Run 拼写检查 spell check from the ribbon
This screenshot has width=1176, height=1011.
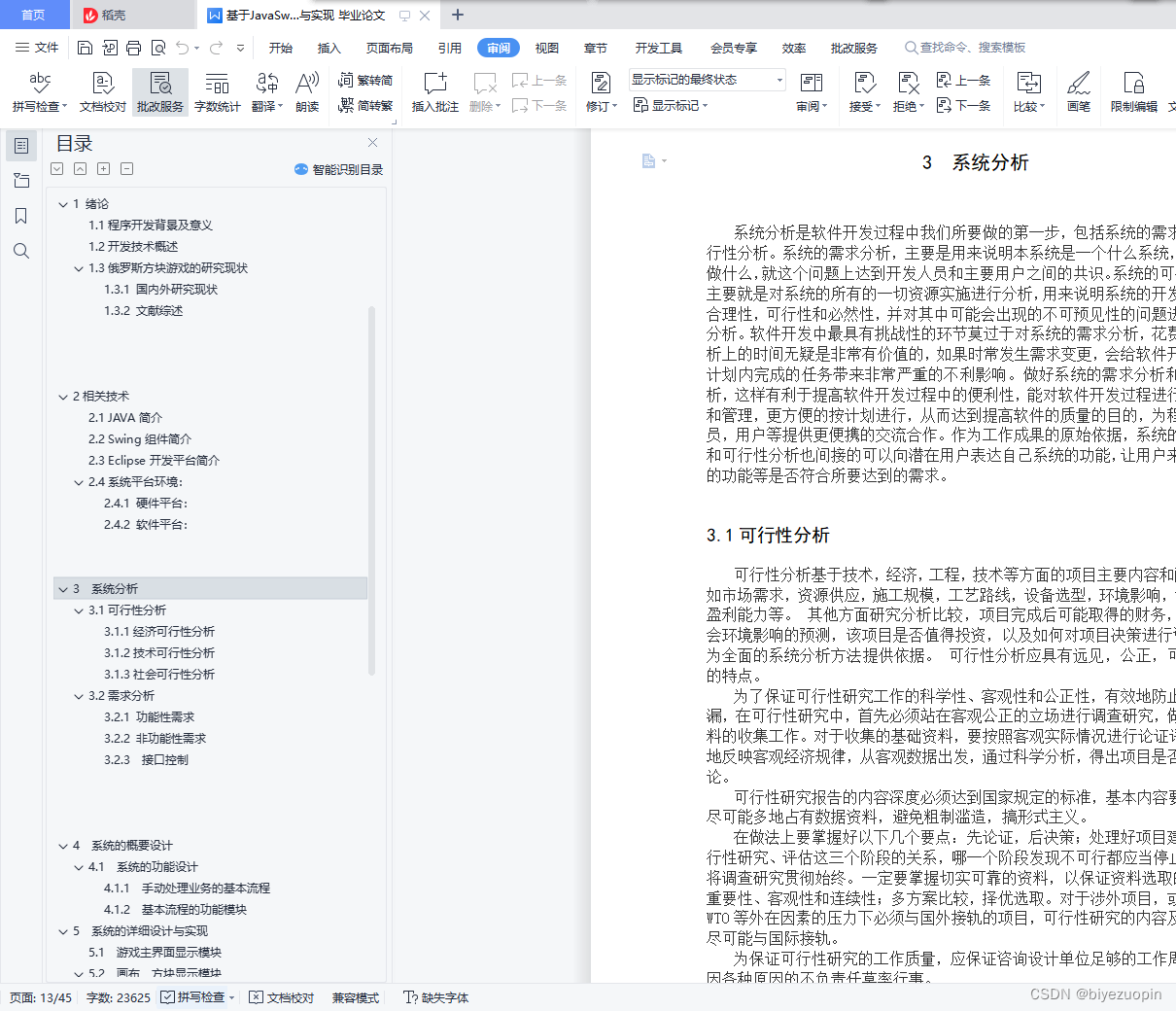(38, 92)
